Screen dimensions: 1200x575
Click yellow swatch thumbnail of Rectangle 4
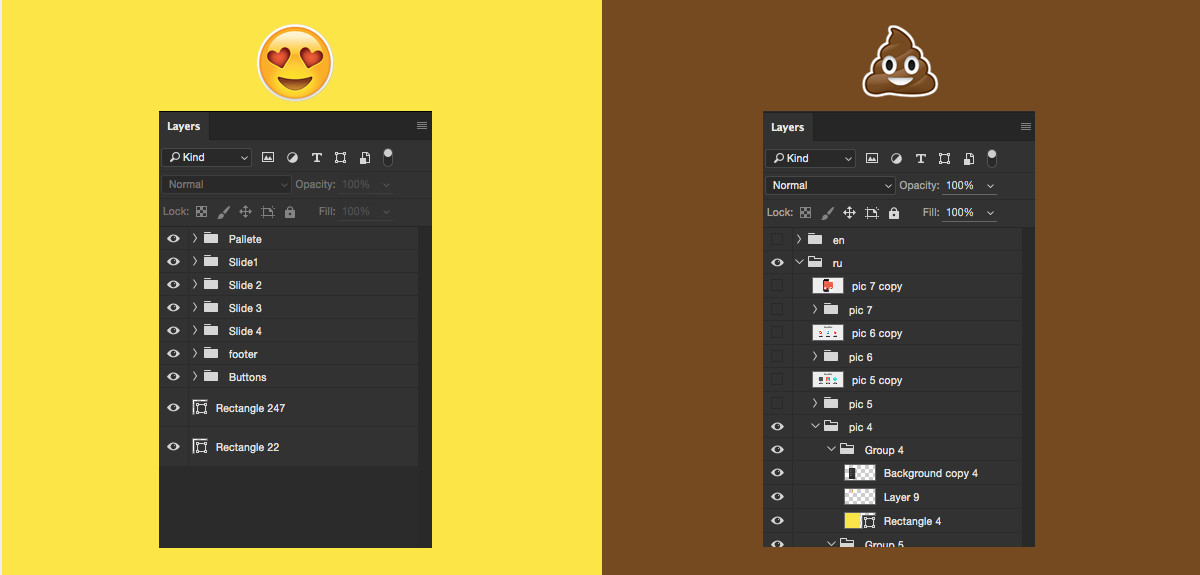click(x=853, y=521)
